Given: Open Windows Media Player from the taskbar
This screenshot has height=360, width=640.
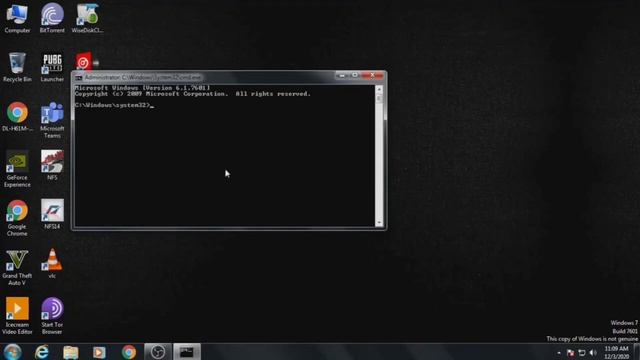Looking at the screenshot, I should click(x=99, y=352).
